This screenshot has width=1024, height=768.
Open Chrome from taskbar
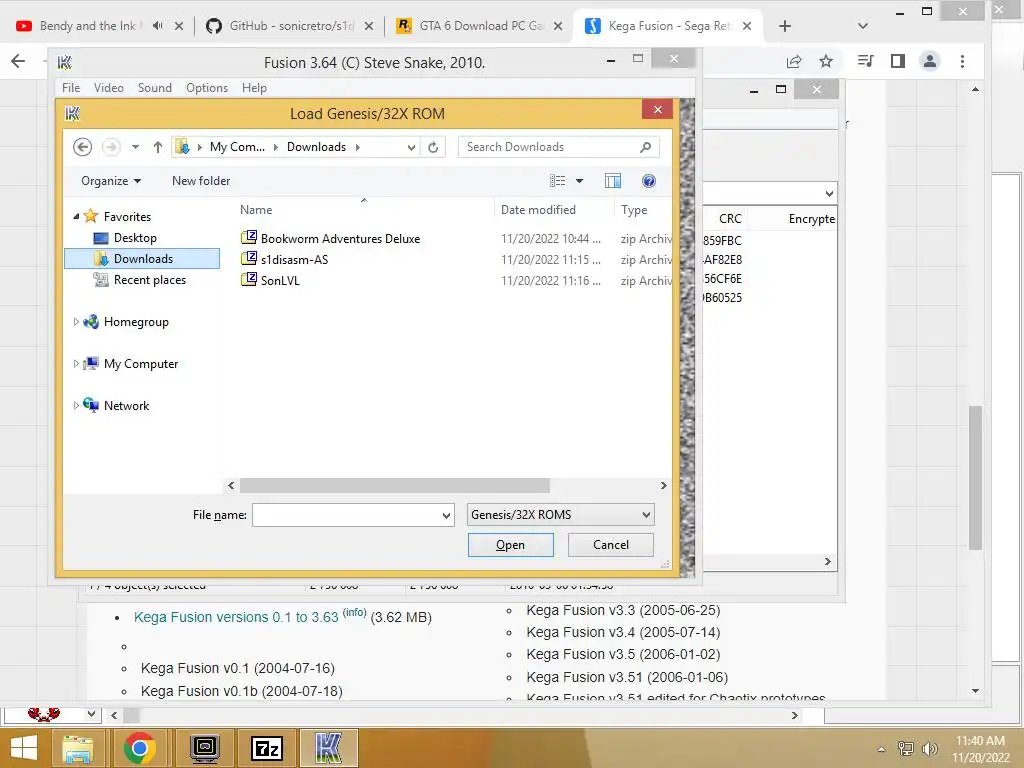(139, 748)
